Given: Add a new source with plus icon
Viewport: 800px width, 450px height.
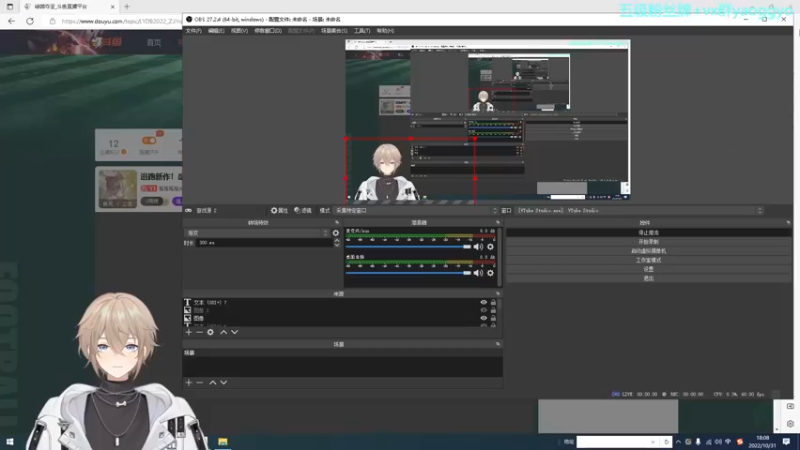Looking at the screenshot, I should click(x=189, y=332).
